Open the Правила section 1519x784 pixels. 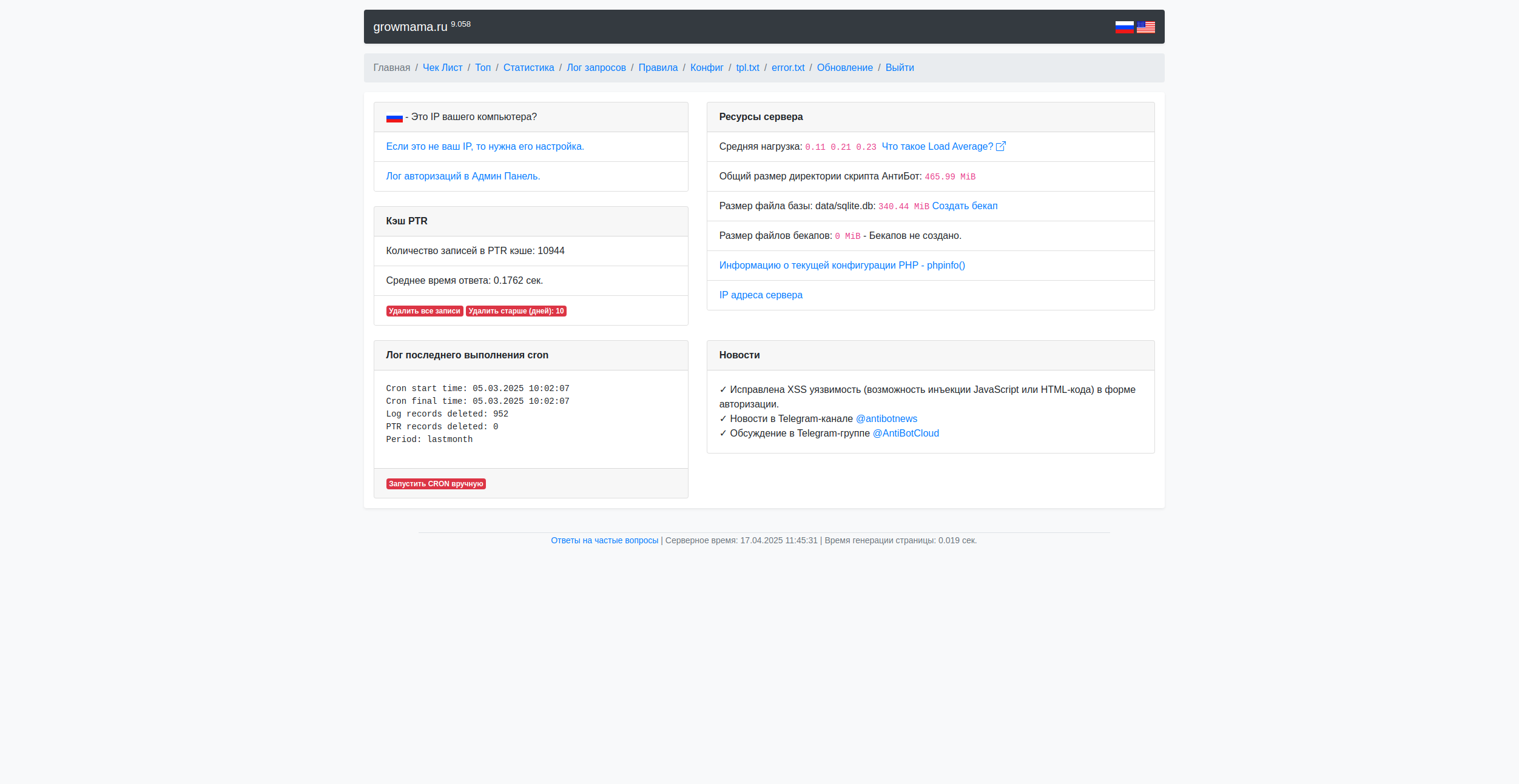coord(658,68)
